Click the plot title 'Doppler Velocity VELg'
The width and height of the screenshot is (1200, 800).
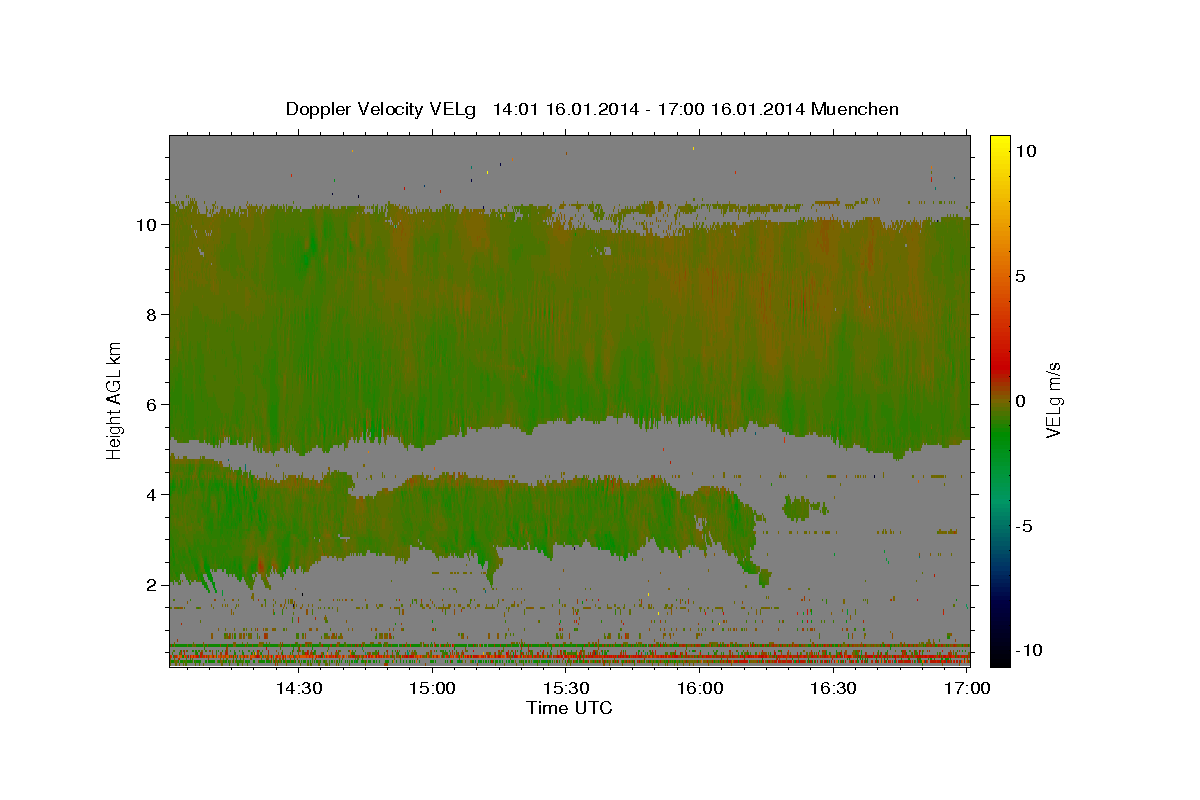pyautogui.click(x=382, y=109)
